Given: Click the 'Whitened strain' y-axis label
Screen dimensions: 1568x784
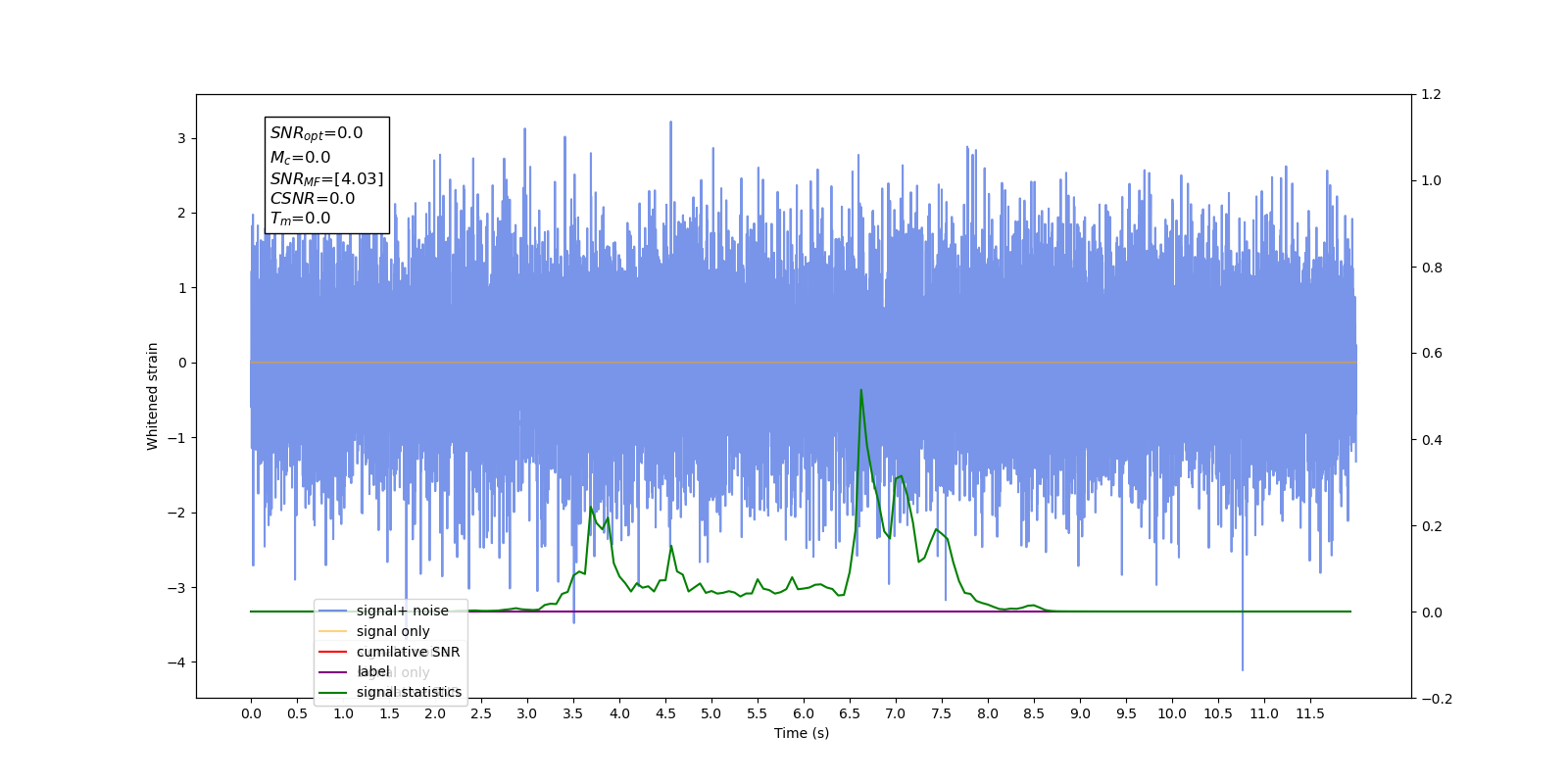Looking at the screenshot, I should pos(153,396).
